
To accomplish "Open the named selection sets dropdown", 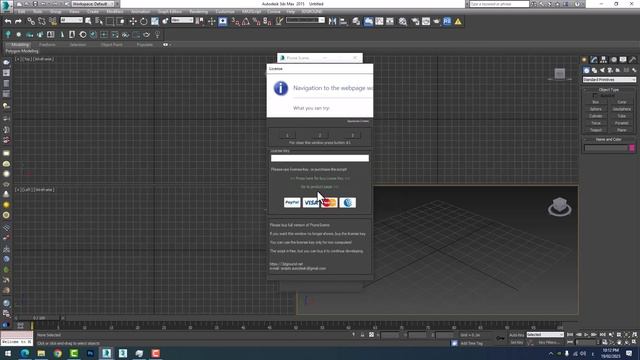I will [305, 20].
